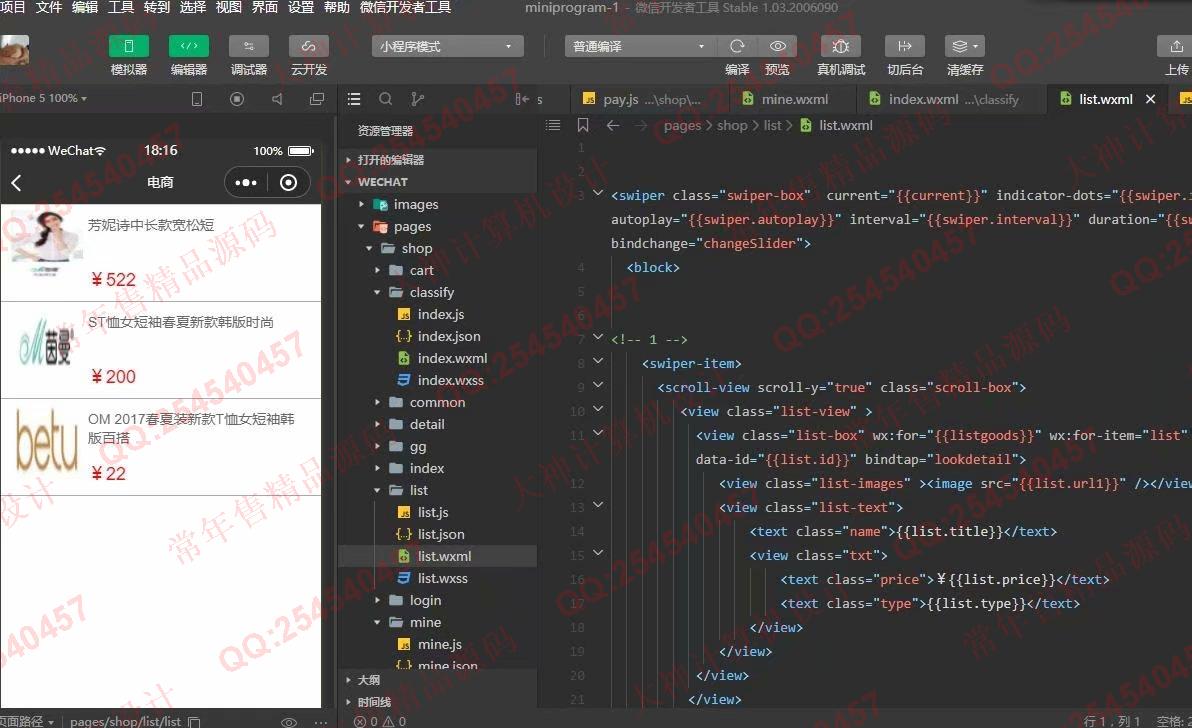1192x728 pixels.
Task: Open the explorer list icon in sidebar
Action: 353,99
